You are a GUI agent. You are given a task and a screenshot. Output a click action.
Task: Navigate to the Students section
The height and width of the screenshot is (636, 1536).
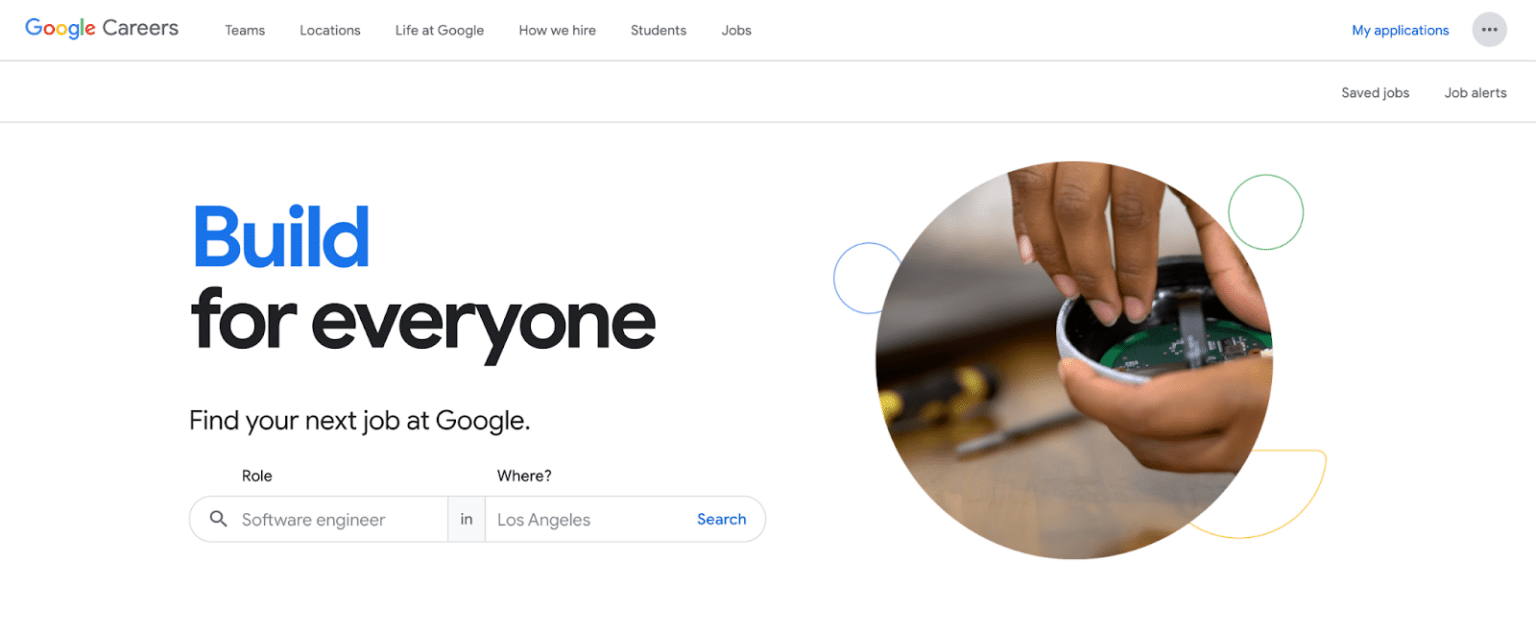tap(658, 30)
